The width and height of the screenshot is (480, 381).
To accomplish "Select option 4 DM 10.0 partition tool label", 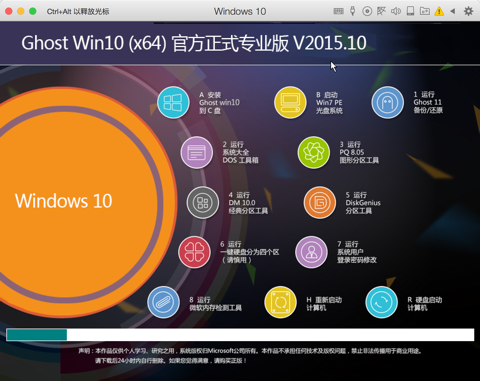I will [x=248, y=203].
